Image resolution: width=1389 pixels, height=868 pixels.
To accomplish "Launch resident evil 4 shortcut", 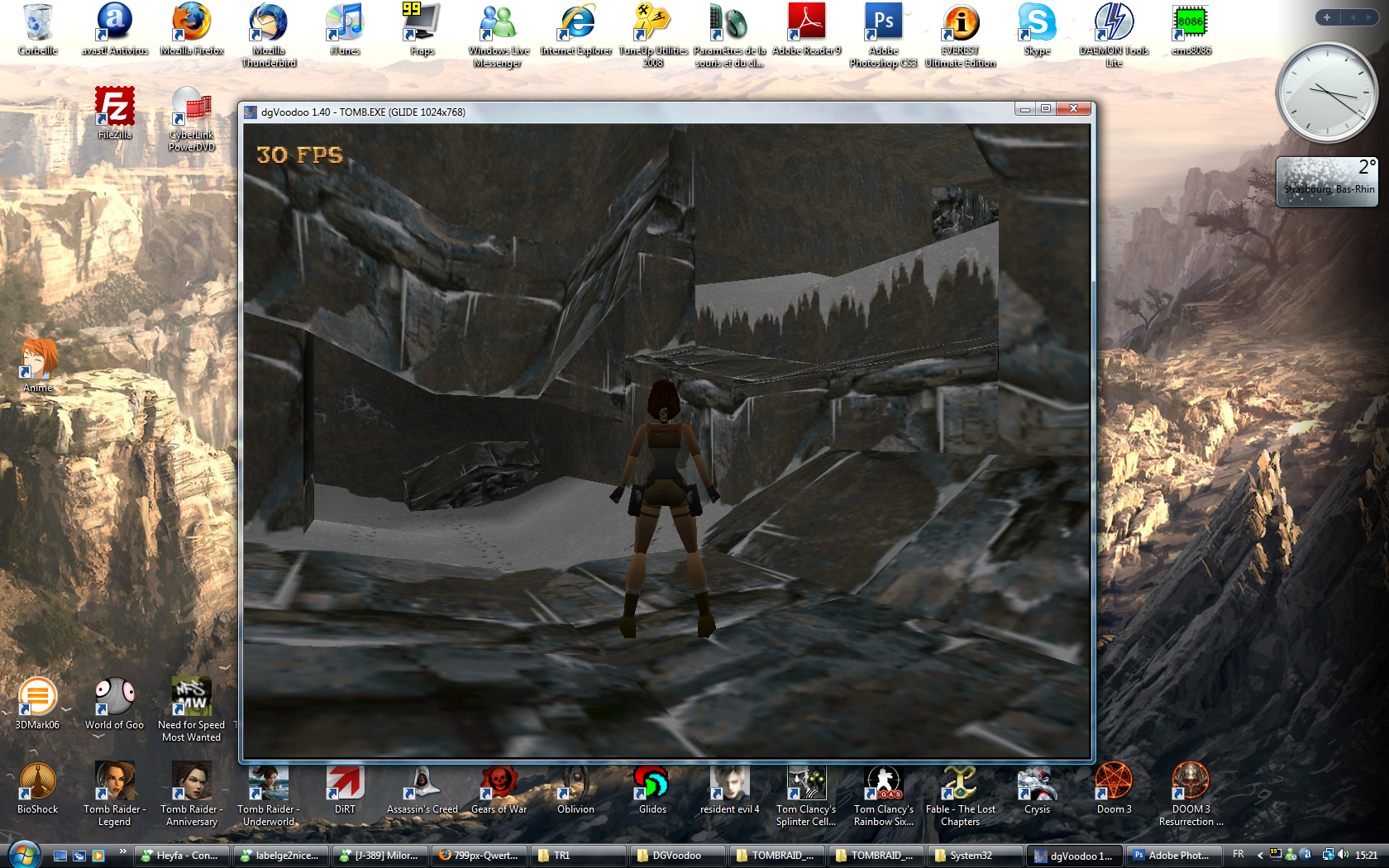I will coord(730,788).
